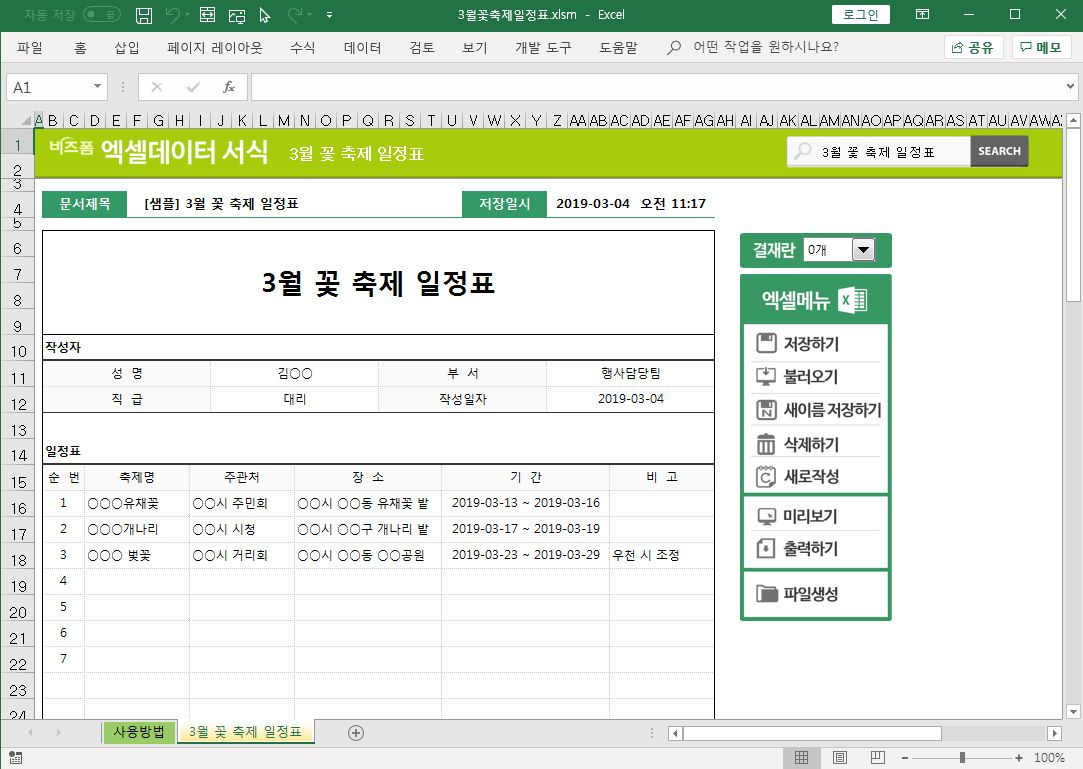
Task: Expand the Name Box dropdown
Action: coord(97,87)
